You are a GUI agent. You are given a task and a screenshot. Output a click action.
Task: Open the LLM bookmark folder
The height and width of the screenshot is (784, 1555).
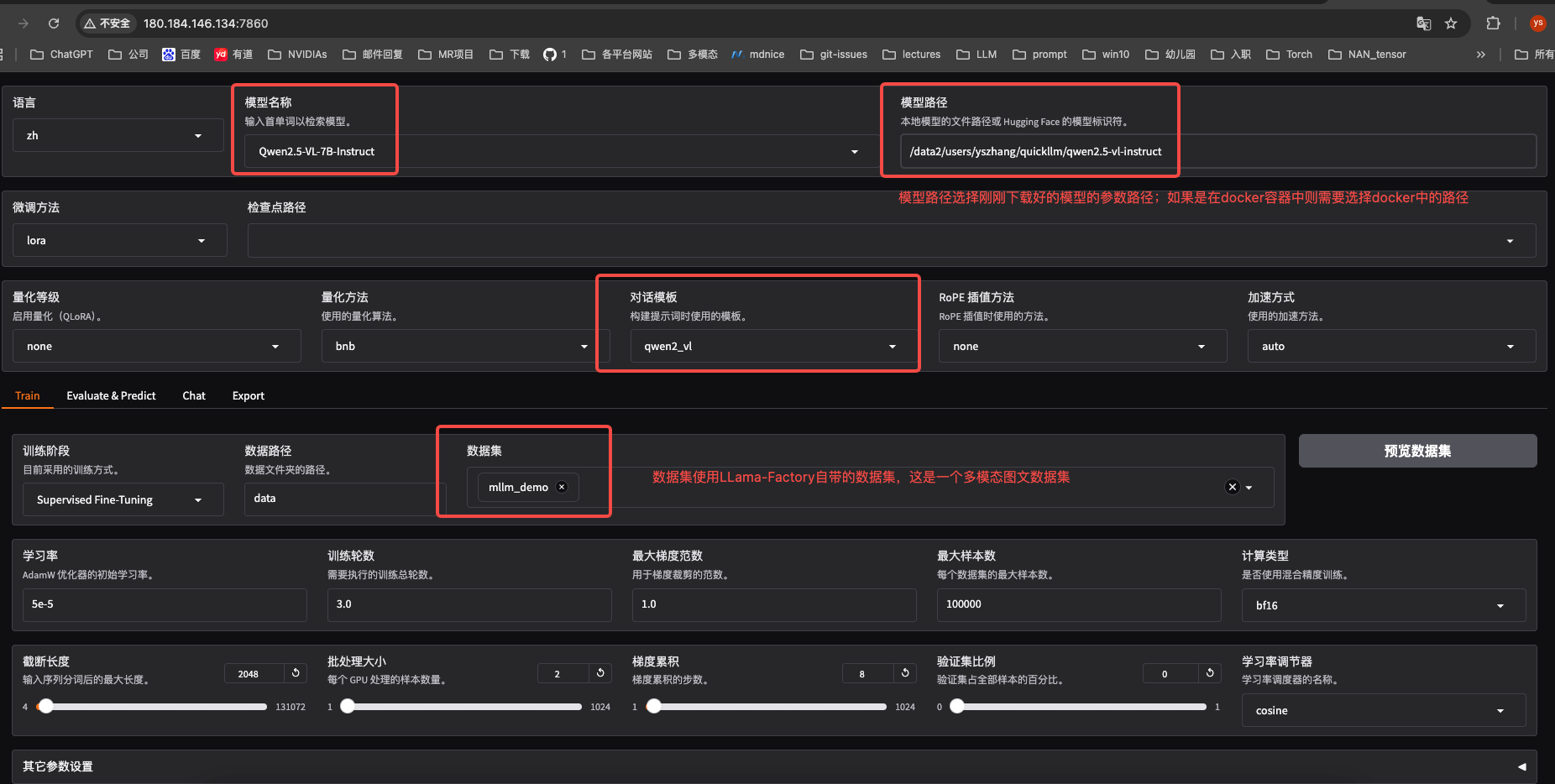[976, 55]
